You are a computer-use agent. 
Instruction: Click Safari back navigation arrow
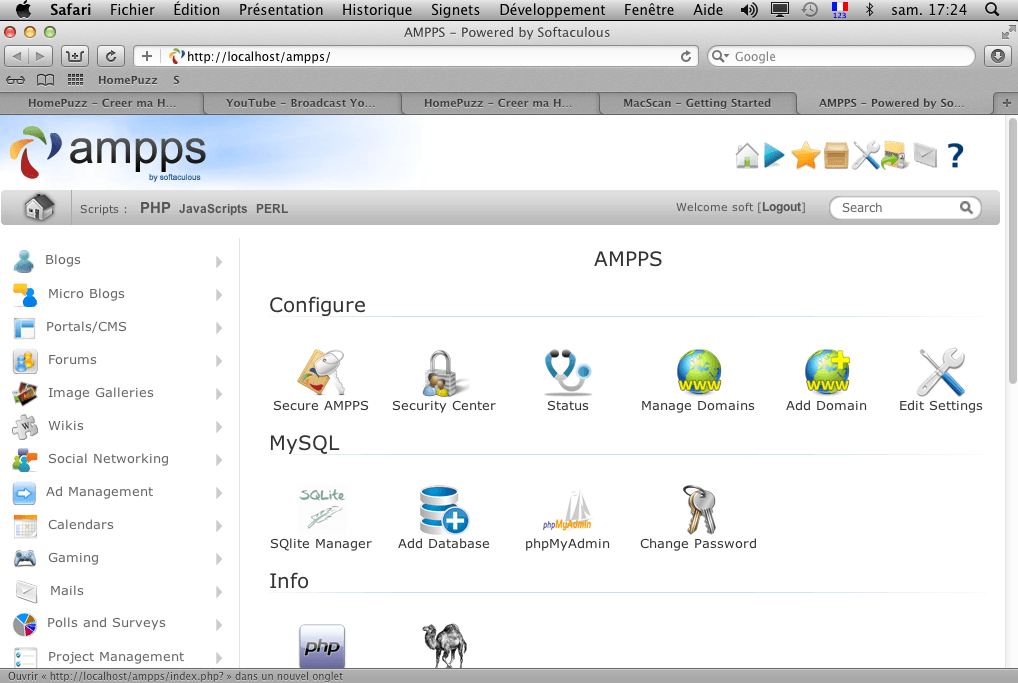17,56
